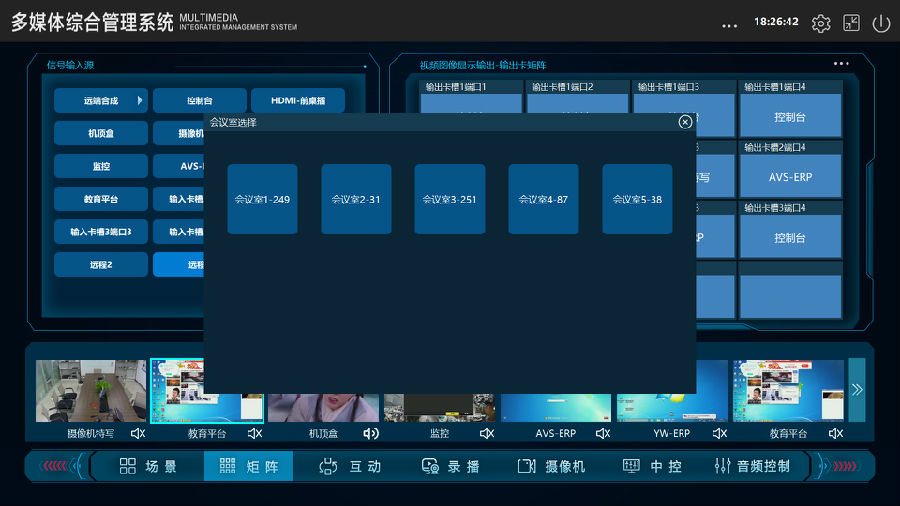Toggle the speaker icon for 机顶盒

coord(371,433)
